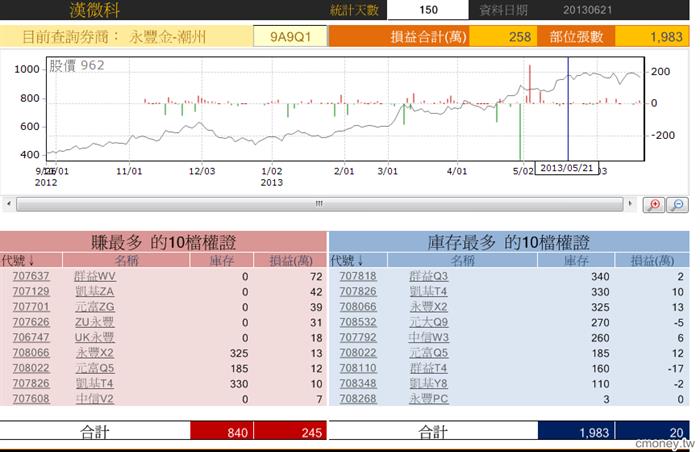The image size is (700, 452).
Task: Open warrant code 707129 link
Action: coord(31,292)
